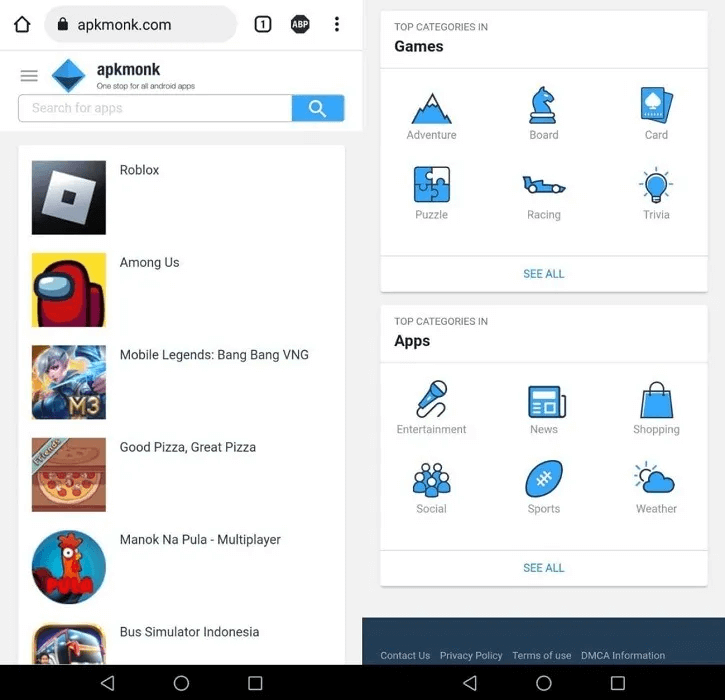Viewport: 725px width, 700px height.
Task: Click the apkmonk diamond logo
Action: tap(68, 75)
